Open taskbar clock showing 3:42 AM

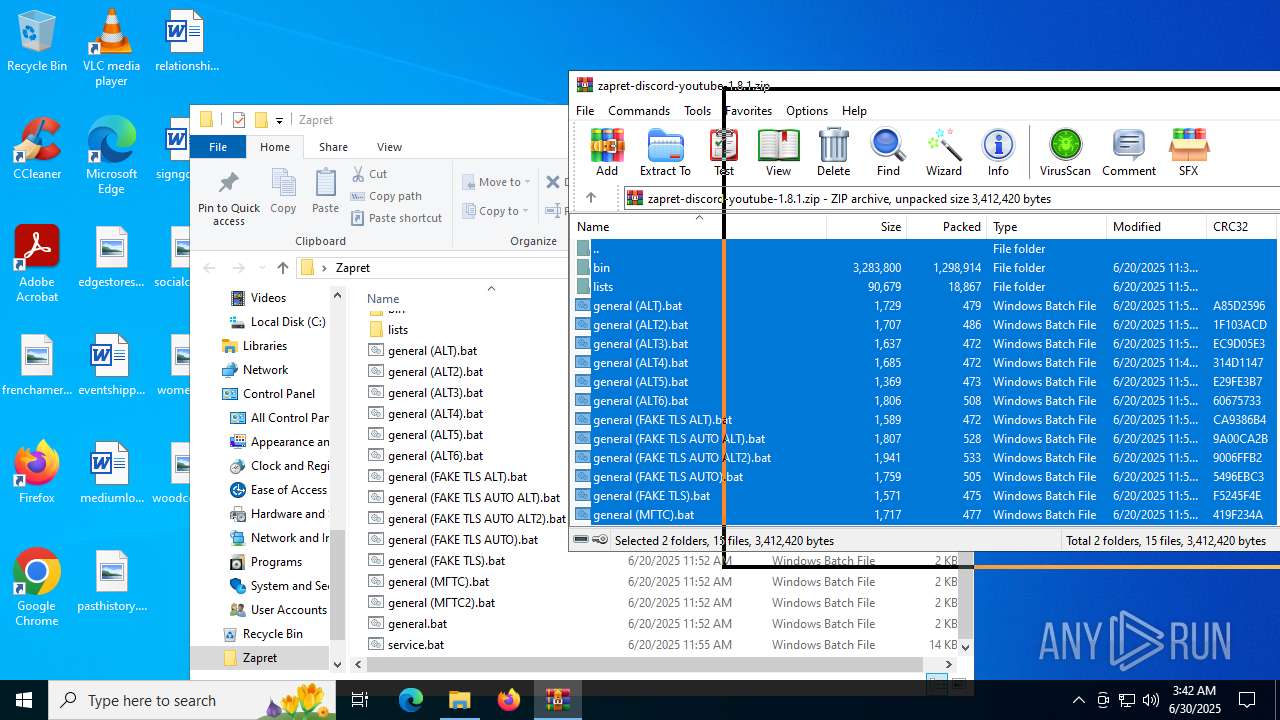tap(1193, 700)
